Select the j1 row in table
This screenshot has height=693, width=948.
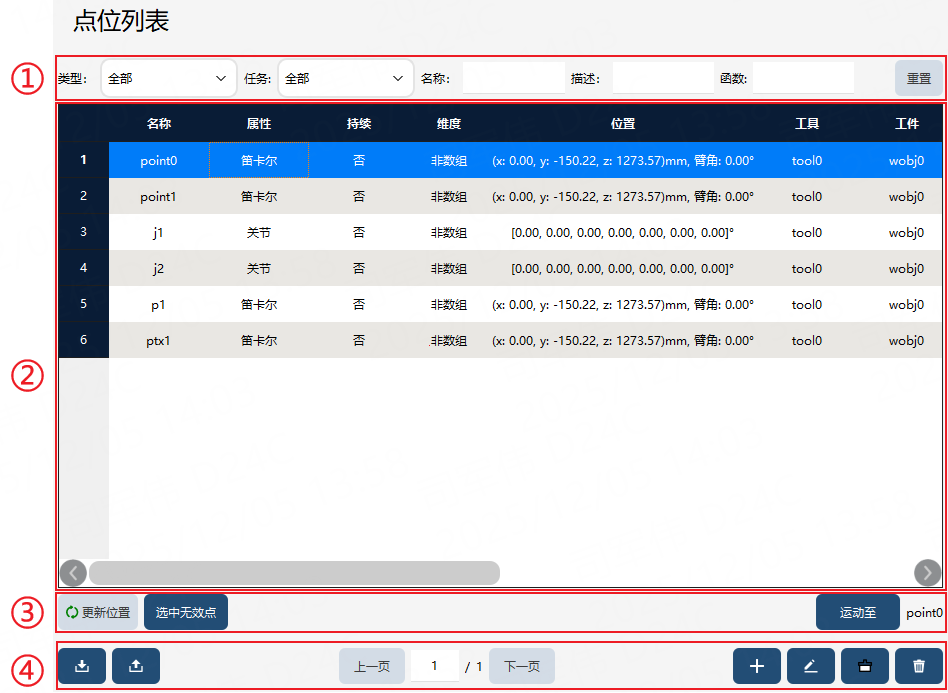pos(501,232)
